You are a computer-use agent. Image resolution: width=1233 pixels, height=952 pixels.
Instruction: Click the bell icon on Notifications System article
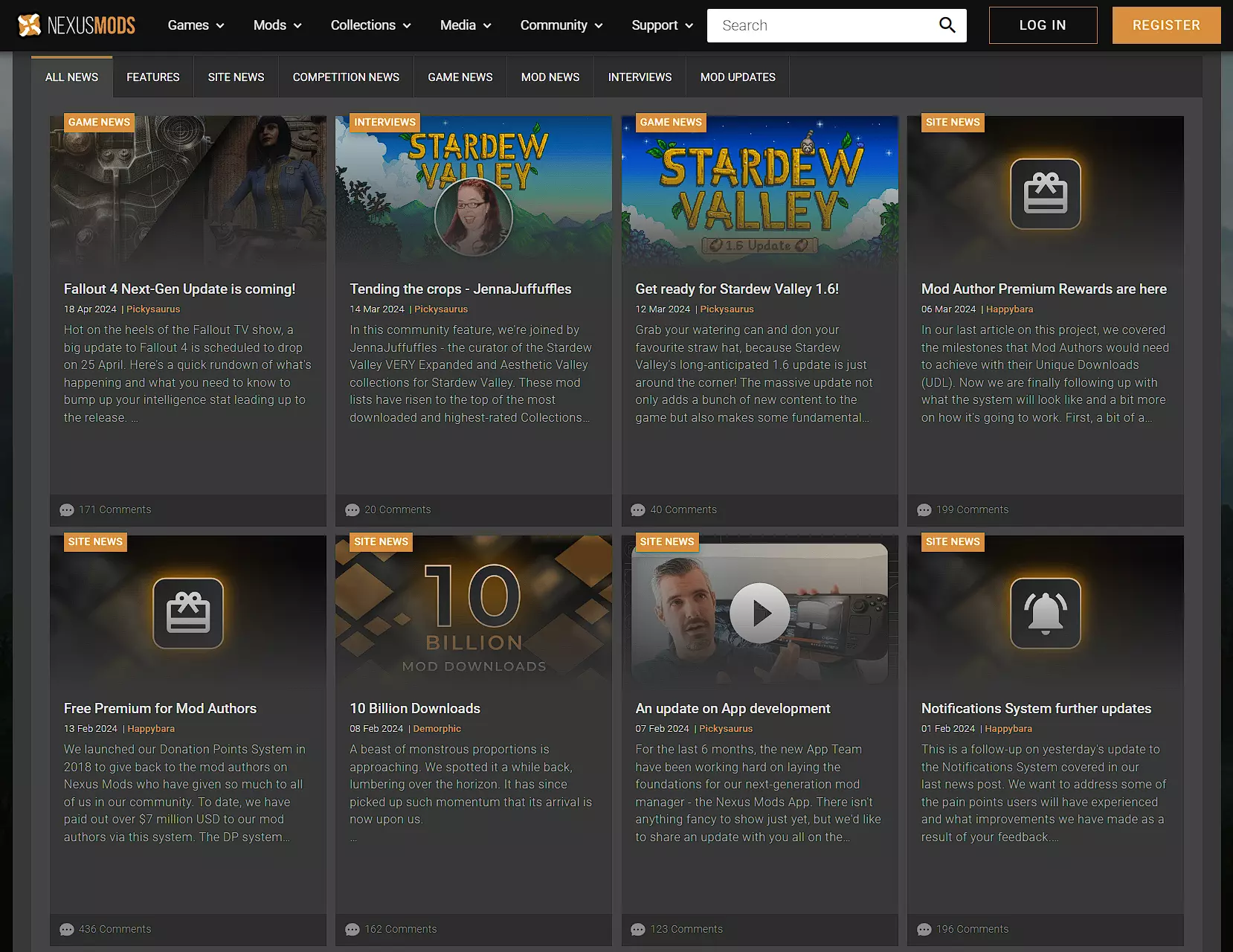point(1045,614)
